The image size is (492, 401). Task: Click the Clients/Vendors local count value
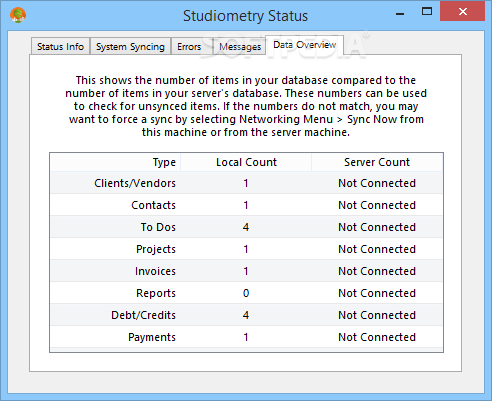coord(246,183)
